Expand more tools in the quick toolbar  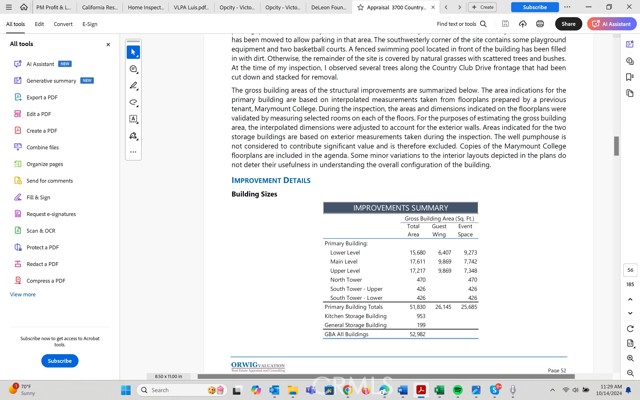[x=133, y=152]
